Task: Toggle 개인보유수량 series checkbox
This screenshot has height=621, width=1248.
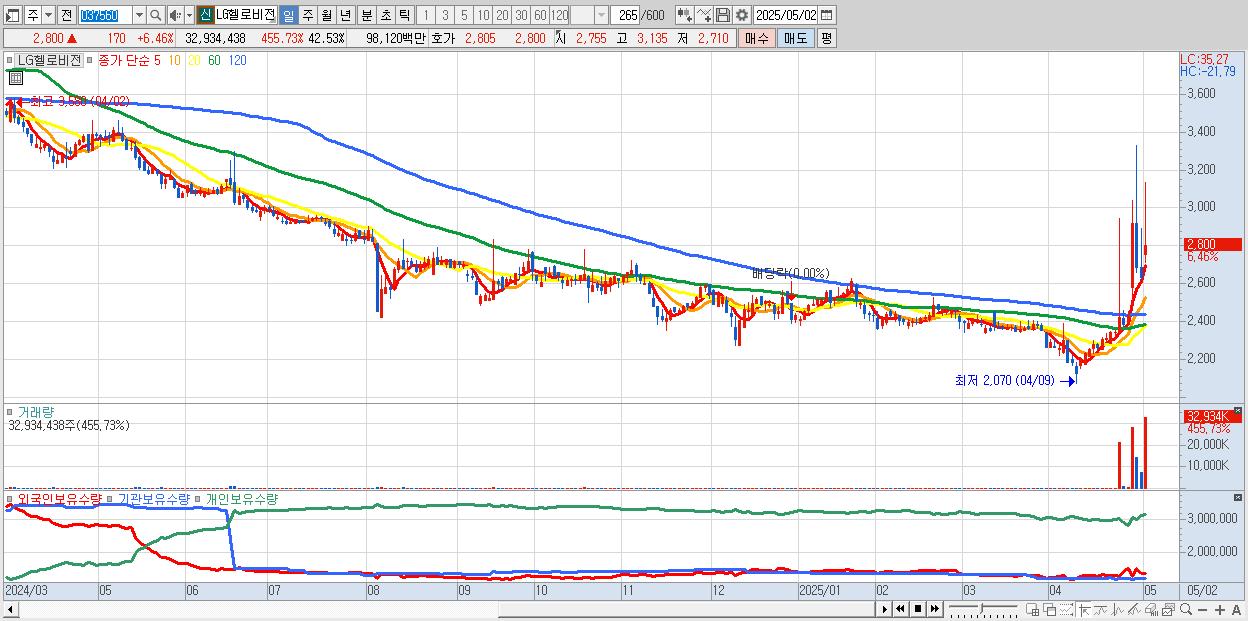Action: pyautogui.click(x=199, y=498)
